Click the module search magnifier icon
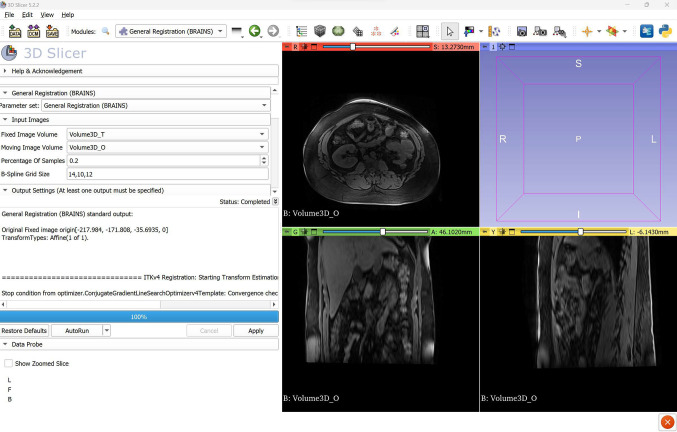 click(x=105, y=32)
